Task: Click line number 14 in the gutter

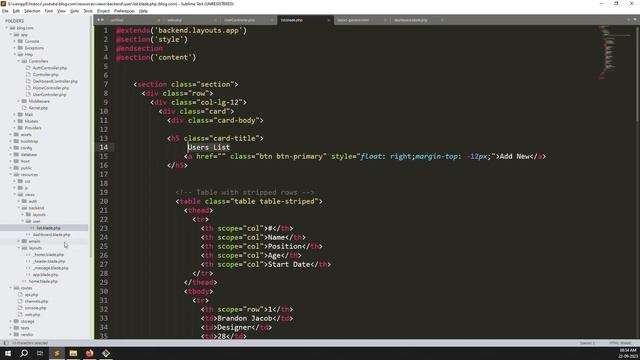Action: click(104, 147)
